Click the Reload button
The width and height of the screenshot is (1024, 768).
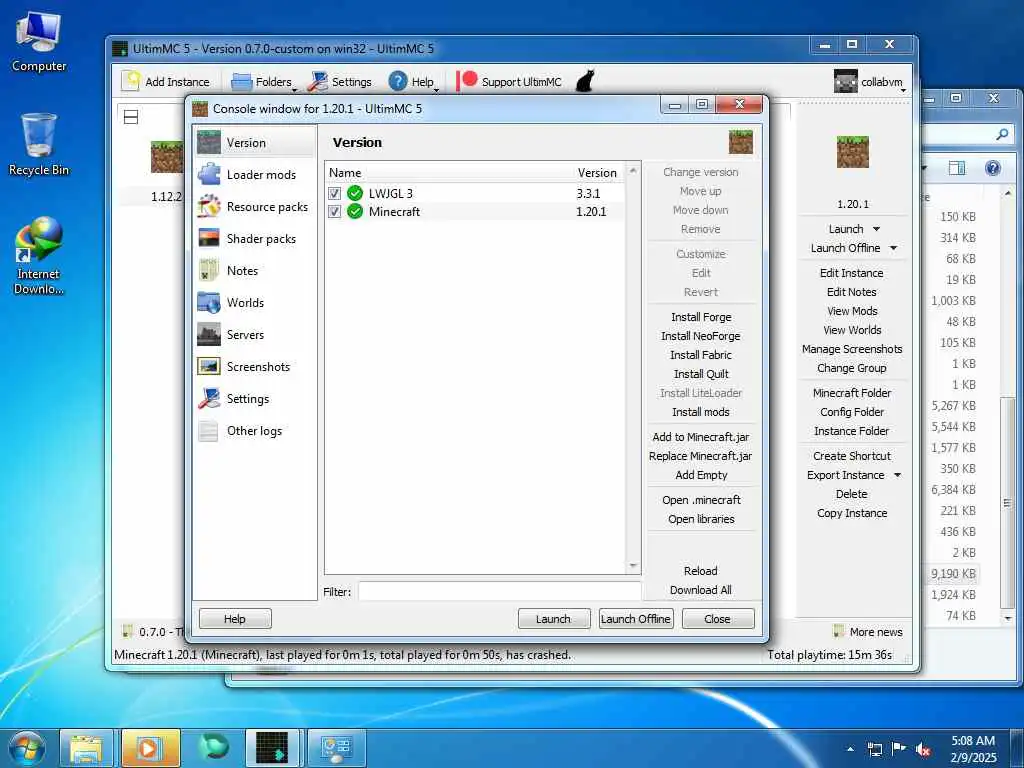point(701,571)
